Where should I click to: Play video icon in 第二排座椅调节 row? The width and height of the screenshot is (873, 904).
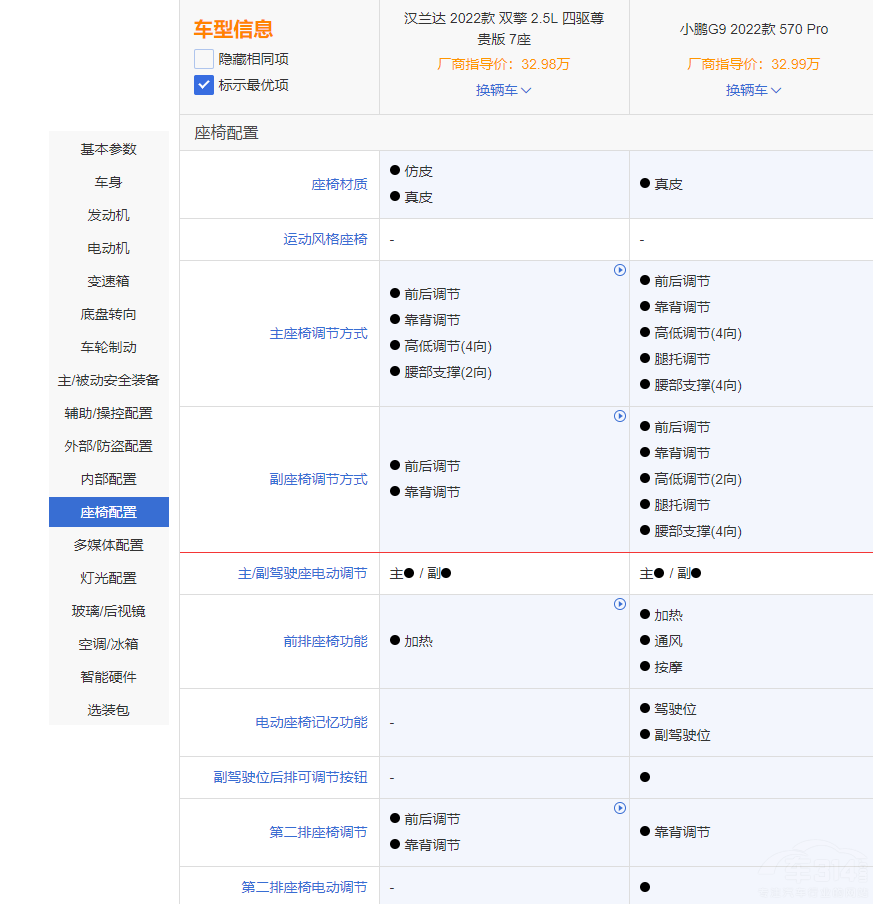(x=620, y=808)
